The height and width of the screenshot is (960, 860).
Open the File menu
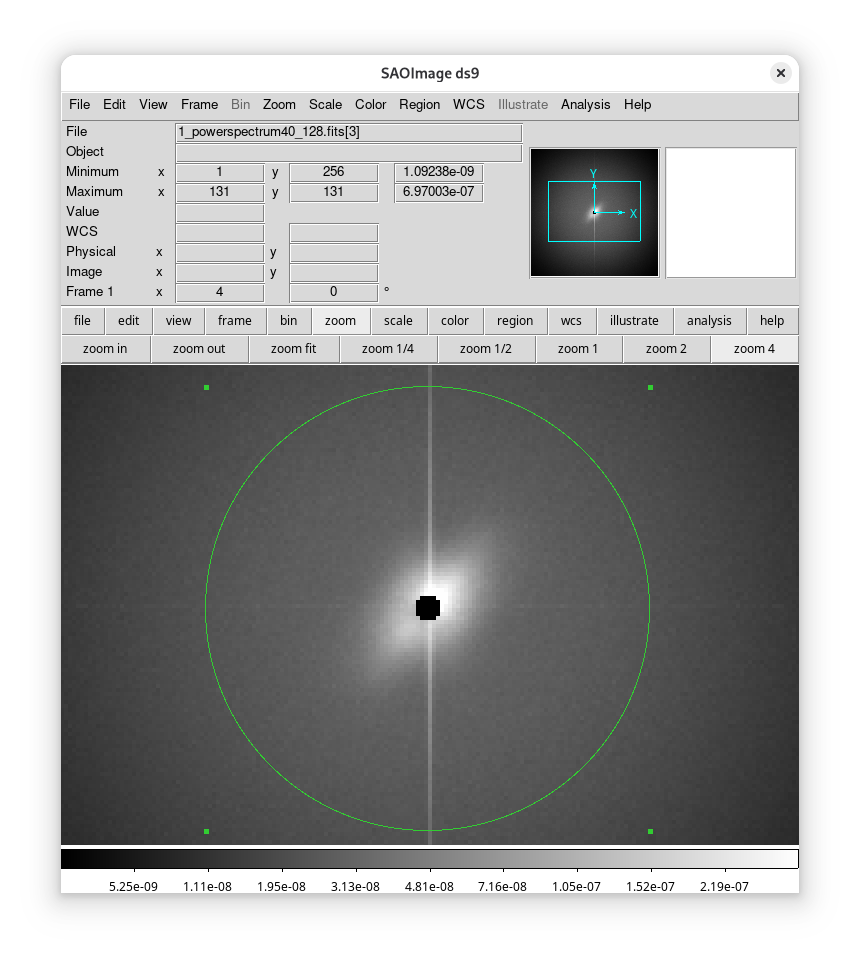79,104
